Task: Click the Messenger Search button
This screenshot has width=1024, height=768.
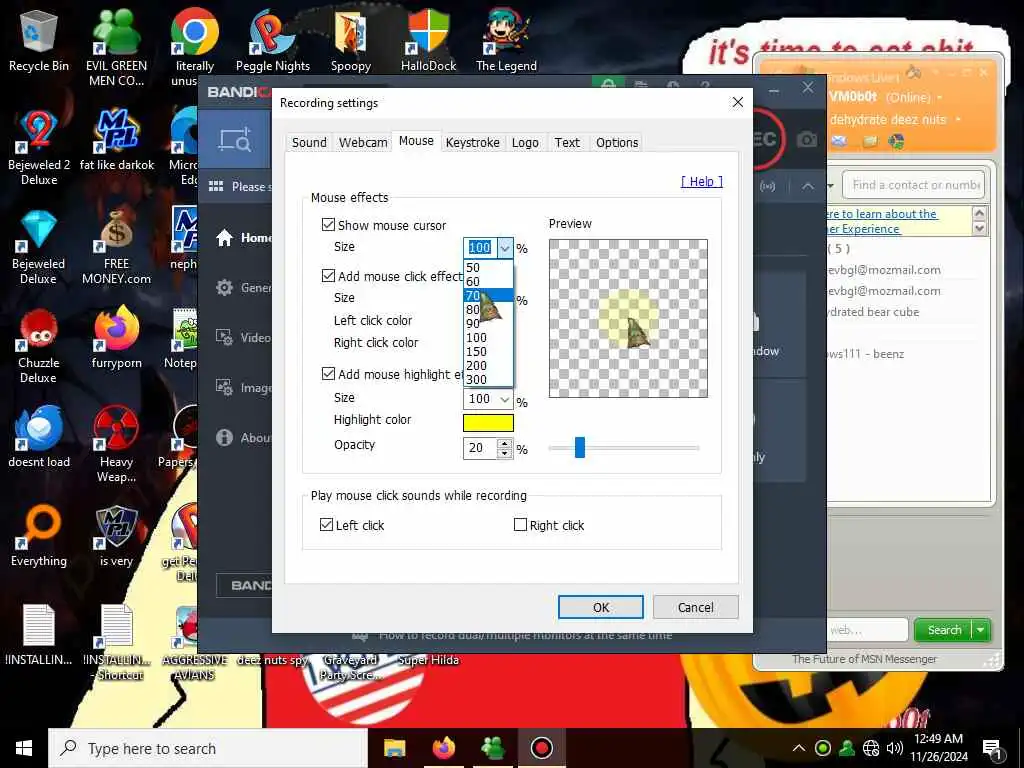Action: (944, 630)
